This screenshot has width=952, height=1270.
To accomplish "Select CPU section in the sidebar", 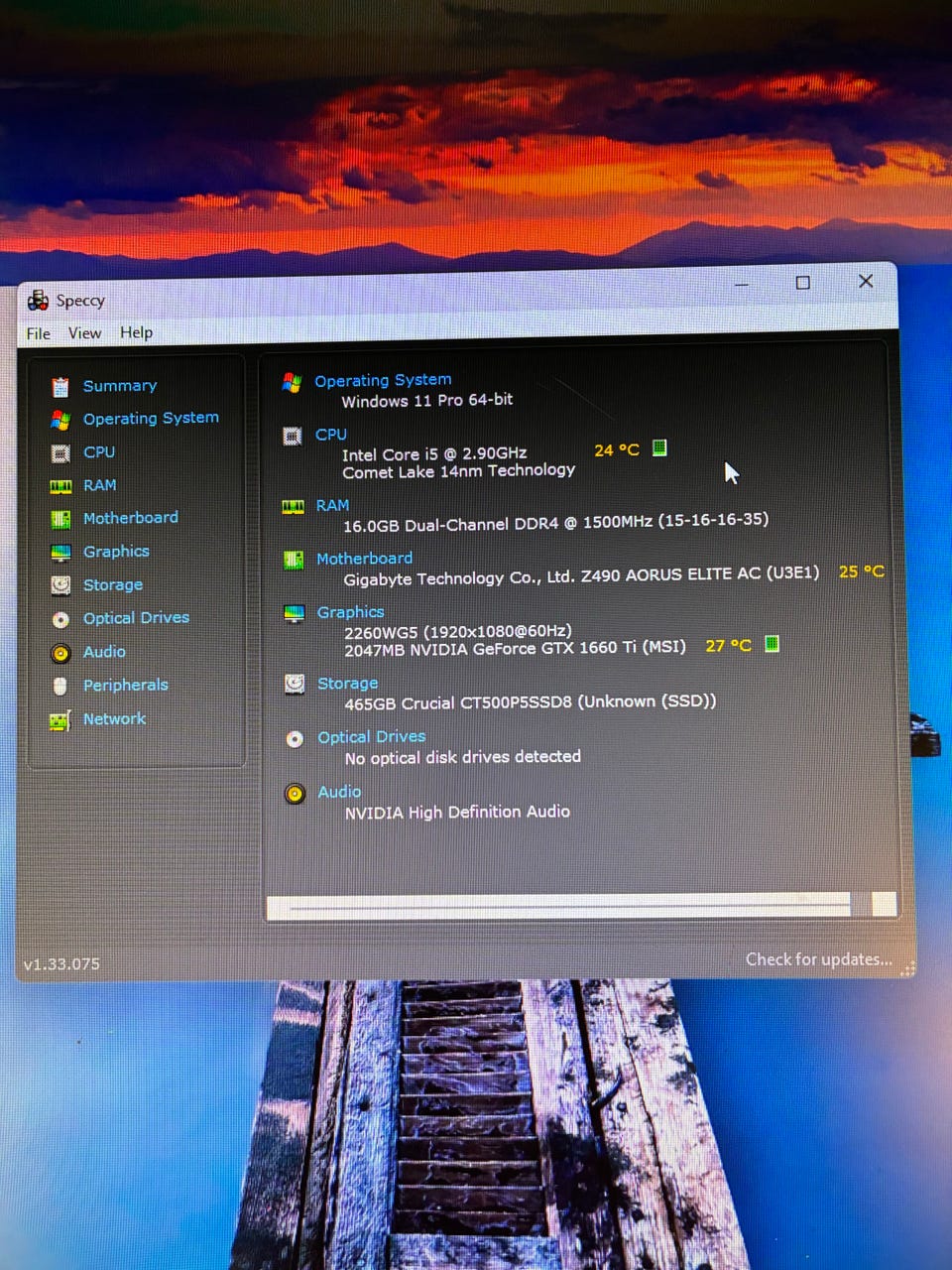I will [99, 452].
